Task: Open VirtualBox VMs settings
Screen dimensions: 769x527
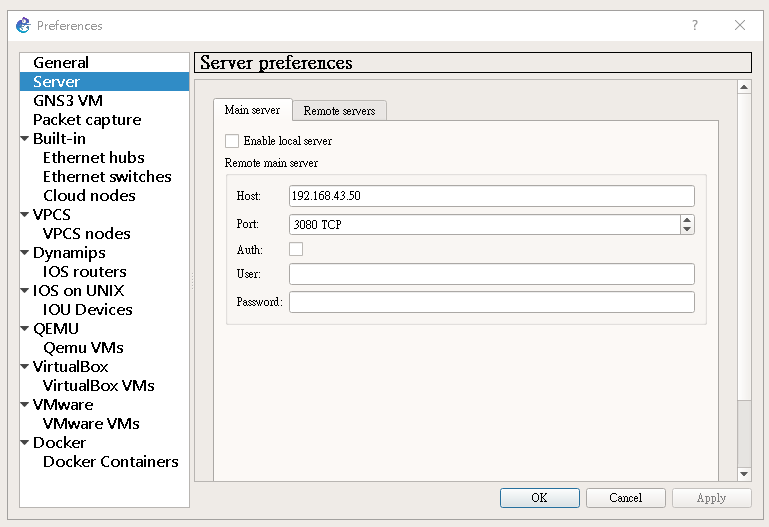Action: [x=104, y=385]
